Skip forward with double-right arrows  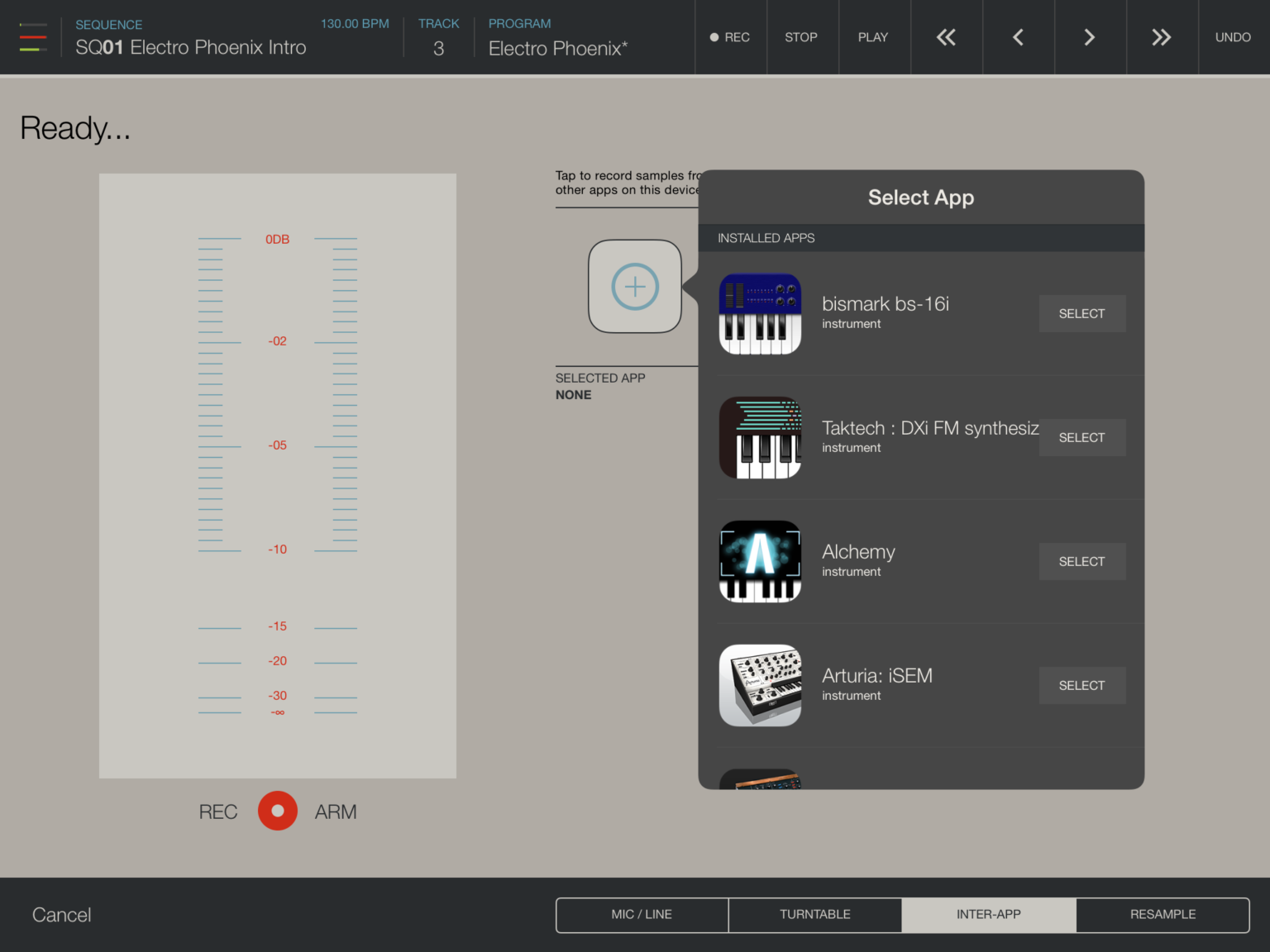click(1162, 37)
